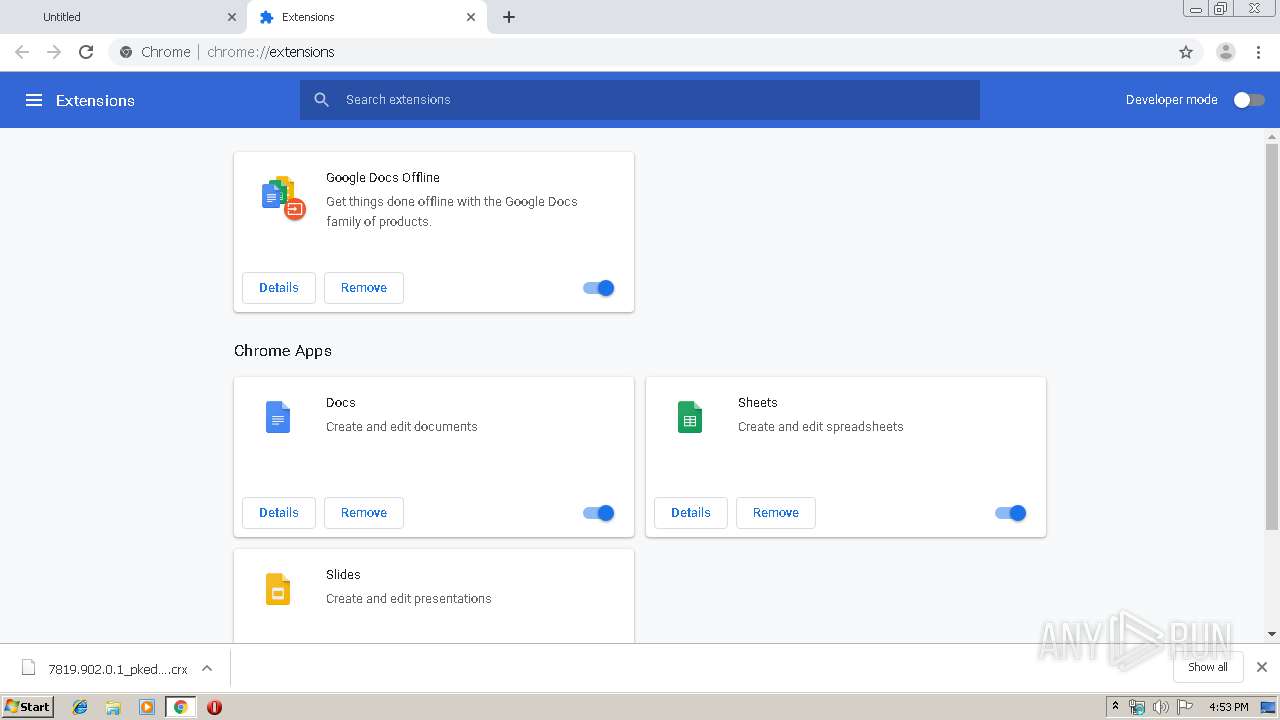Open the Start menu
Image resolution: width=1280 pixels, height=720 pixels.
(27, 707)
